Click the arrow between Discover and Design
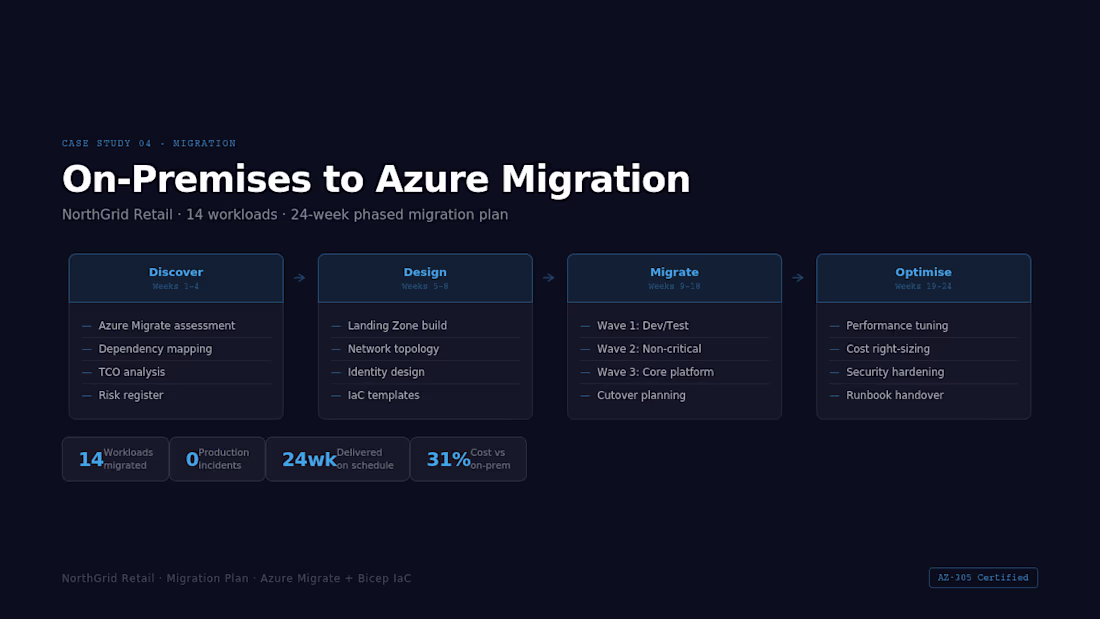Image resolution: width=1100 pixels, height=619 pixels. tap(299, 278)
